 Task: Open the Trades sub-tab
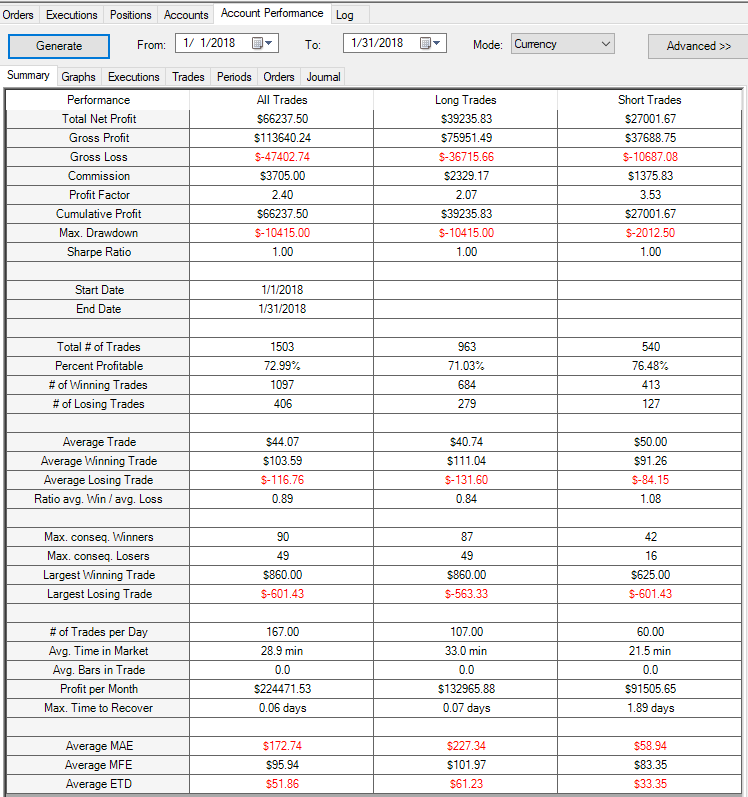[x=188, y=77]
